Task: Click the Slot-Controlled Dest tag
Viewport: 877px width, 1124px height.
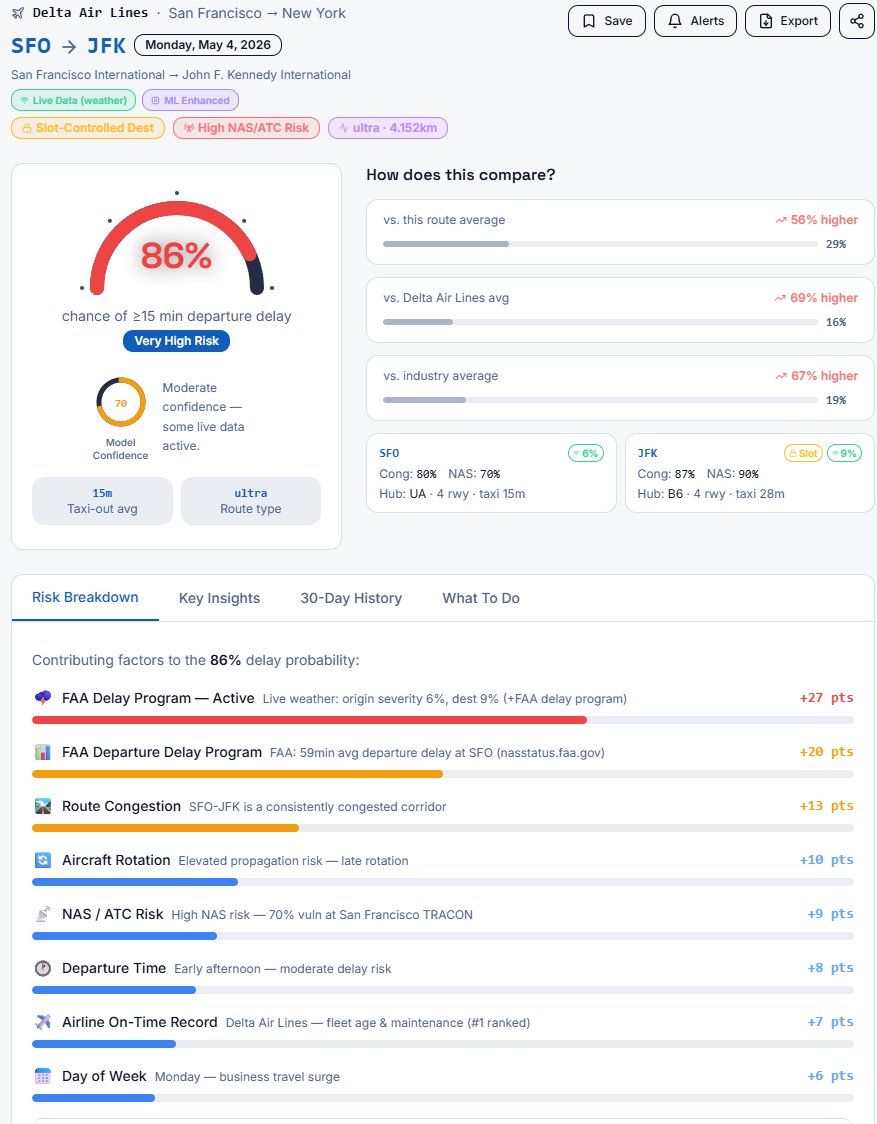Action: pyautogui.click(x=87, y=128)
